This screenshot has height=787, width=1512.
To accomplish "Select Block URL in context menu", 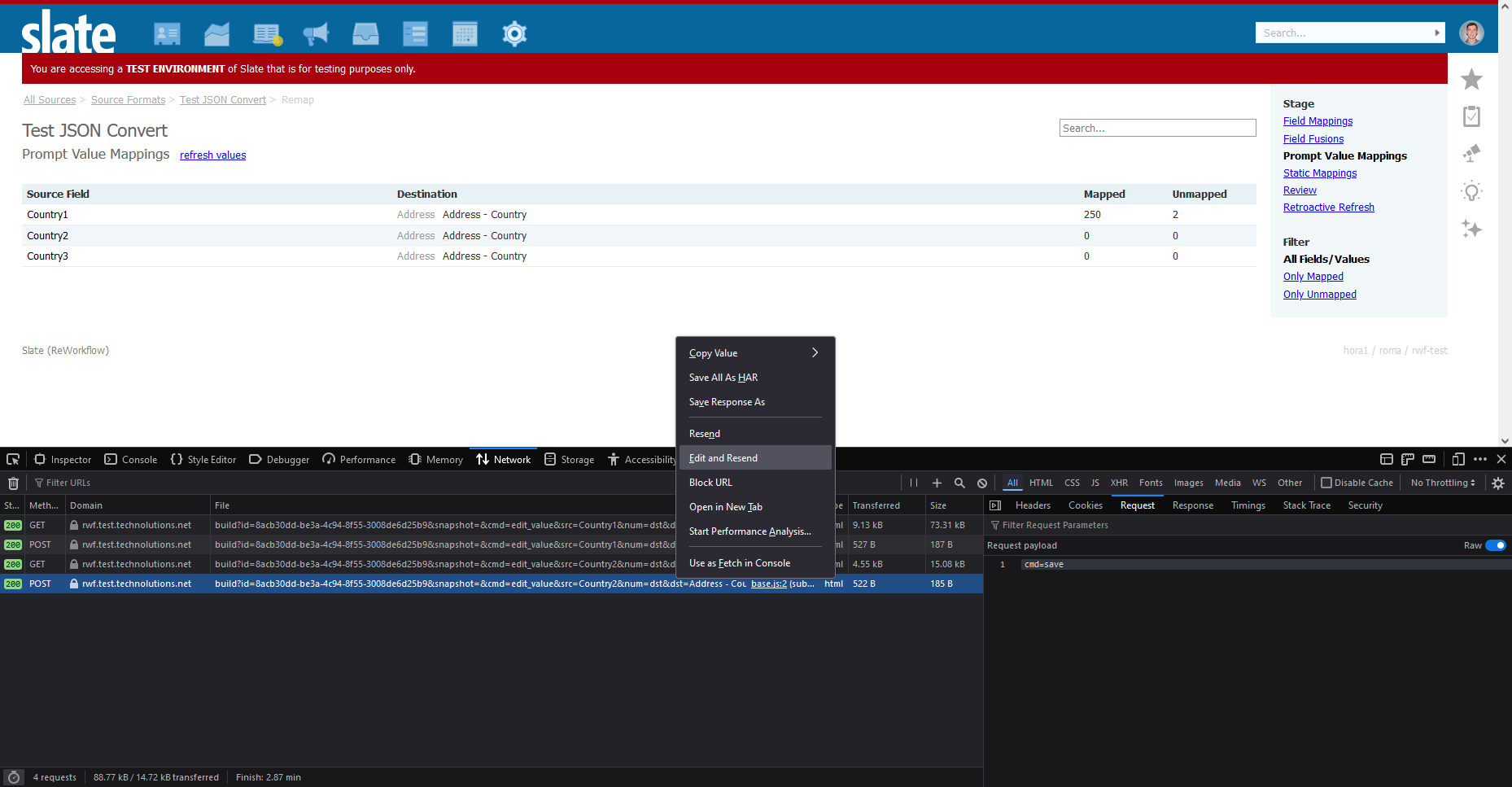I will pyautogui.click(x=755, y=483).
